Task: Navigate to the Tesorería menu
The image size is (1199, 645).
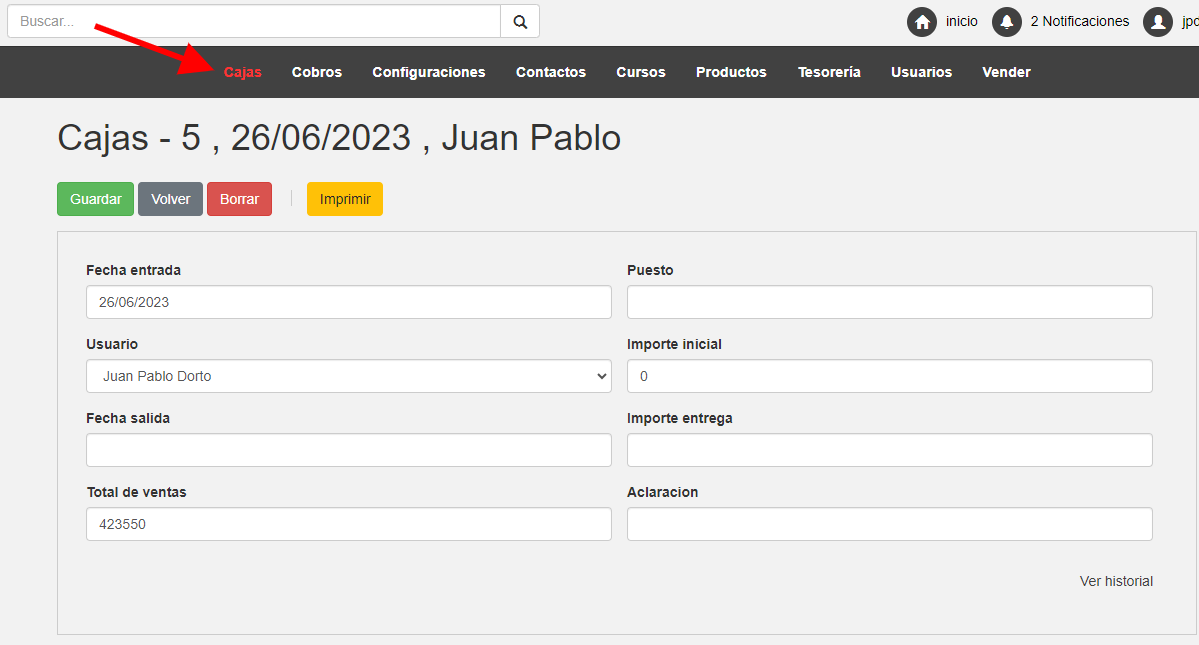Action: (x=829, y=72)
